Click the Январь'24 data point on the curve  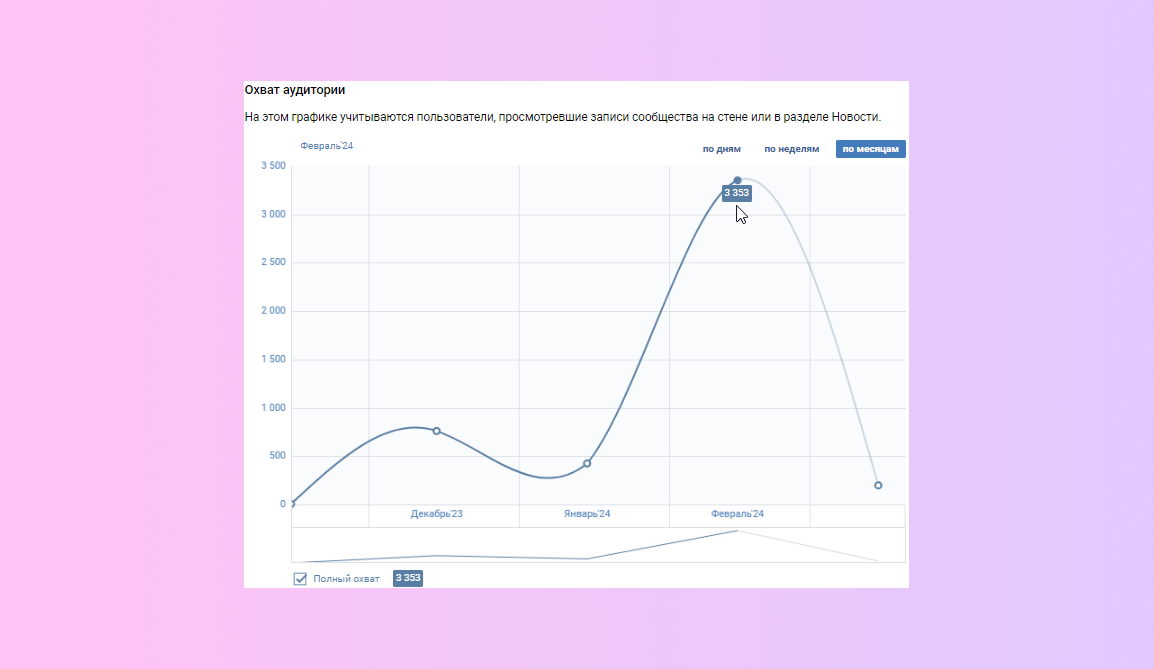pyautogui.click(x=587, y=463)
